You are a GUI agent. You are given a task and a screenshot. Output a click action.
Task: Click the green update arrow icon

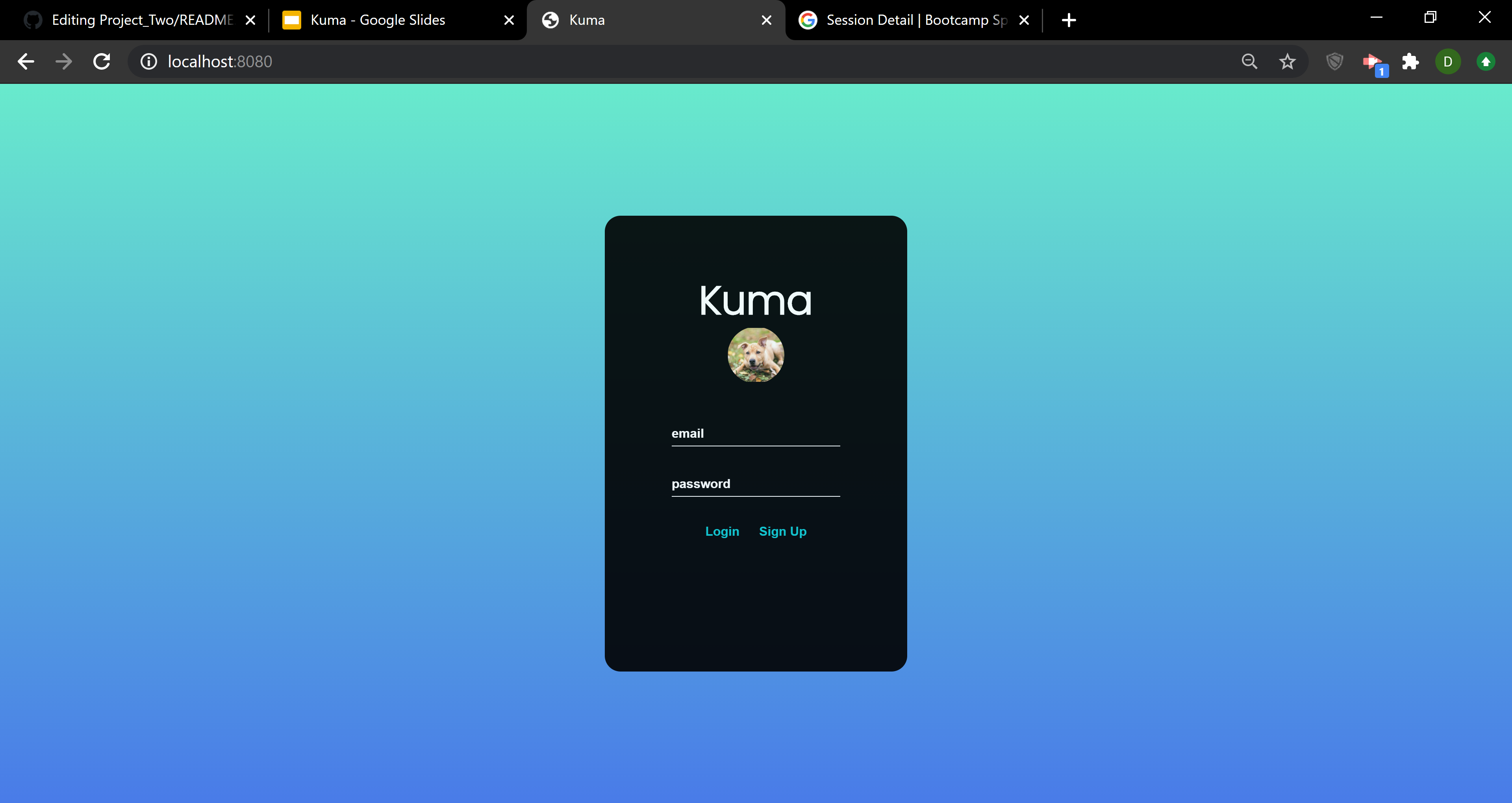tap(1486, 62)
